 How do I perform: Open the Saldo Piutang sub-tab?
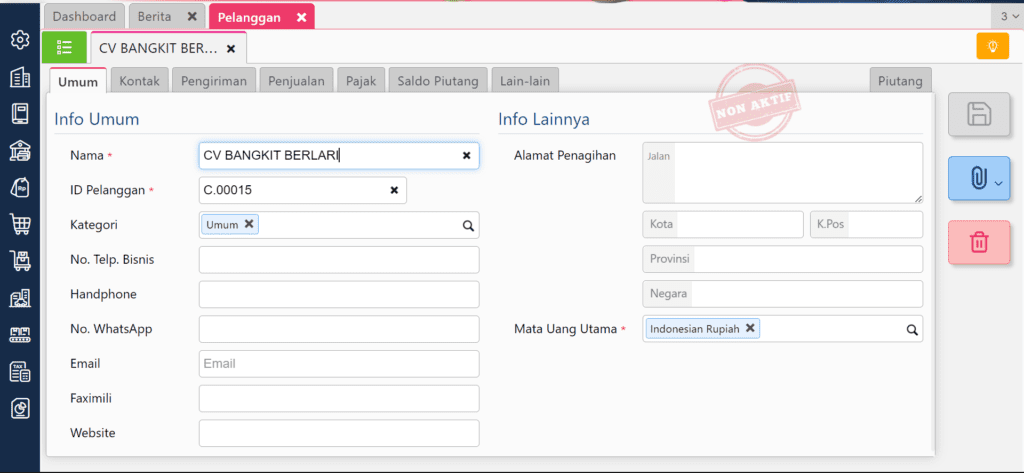pos(438,82)
